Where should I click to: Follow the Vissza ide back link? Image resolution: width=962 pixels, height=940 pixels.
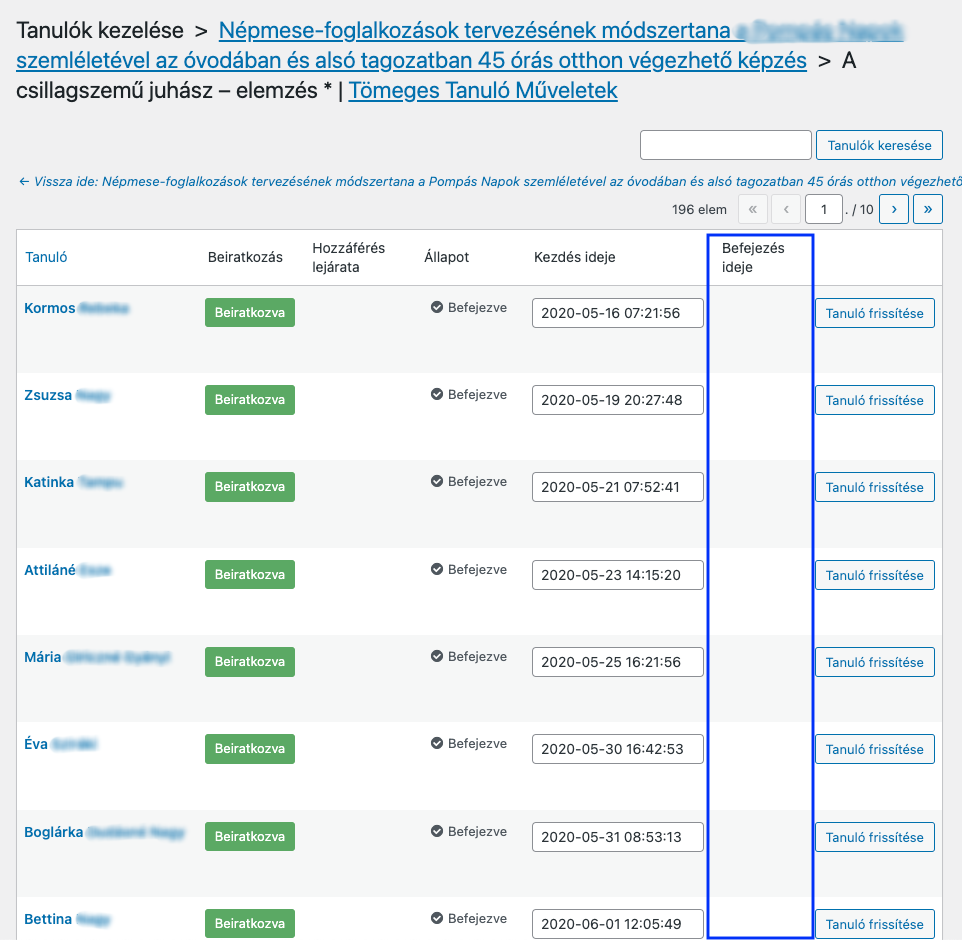490,182
